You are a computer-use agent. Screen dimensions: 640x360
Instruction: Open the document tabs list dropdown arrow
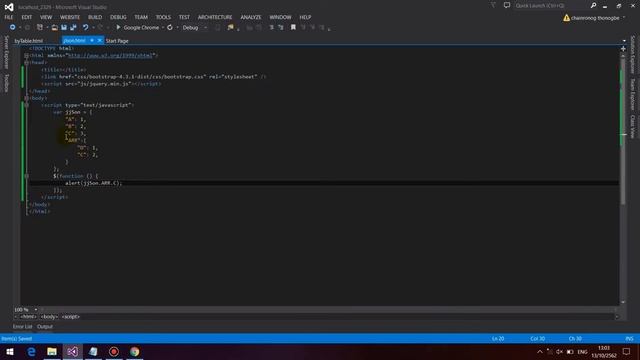624,41
